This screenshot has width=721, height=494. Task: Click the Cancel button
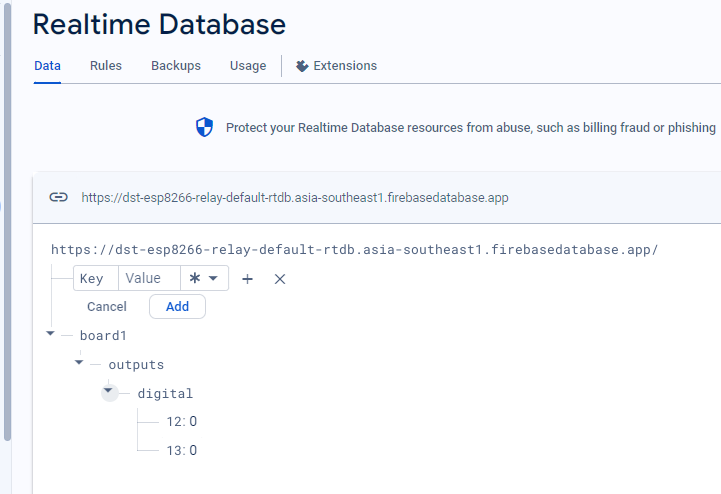point(107,307)
